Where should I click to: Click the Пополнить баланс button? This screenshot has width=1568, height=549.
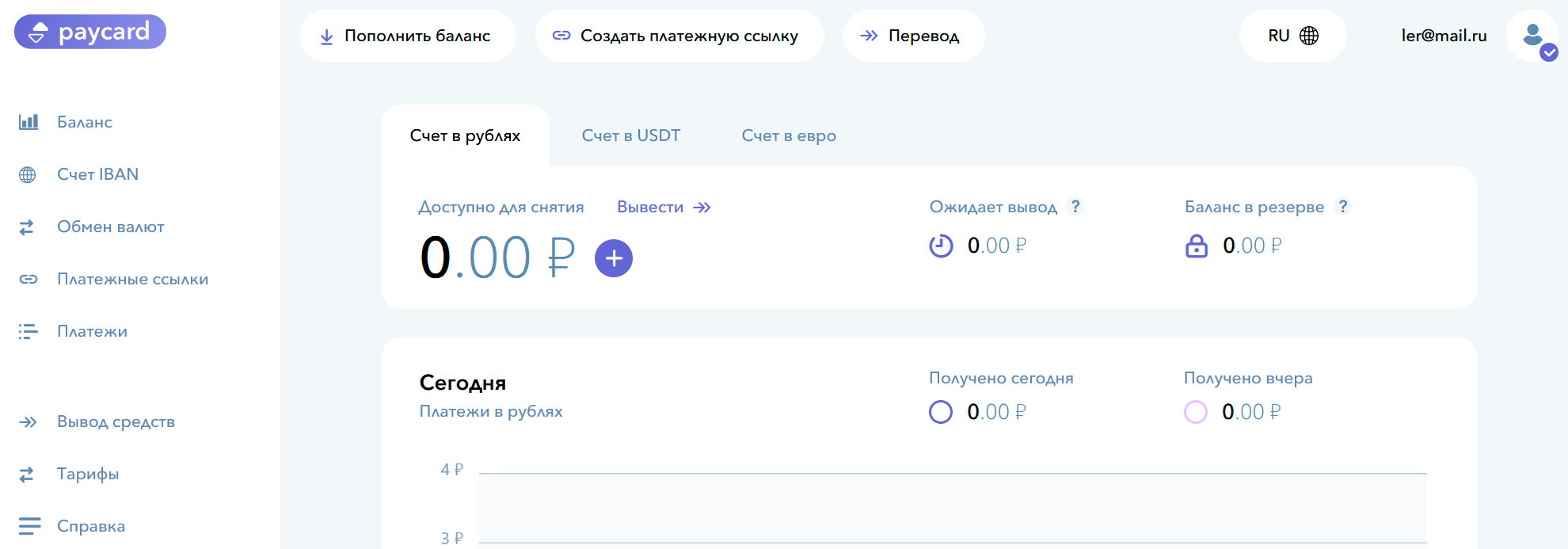click(x=407, y=36)
